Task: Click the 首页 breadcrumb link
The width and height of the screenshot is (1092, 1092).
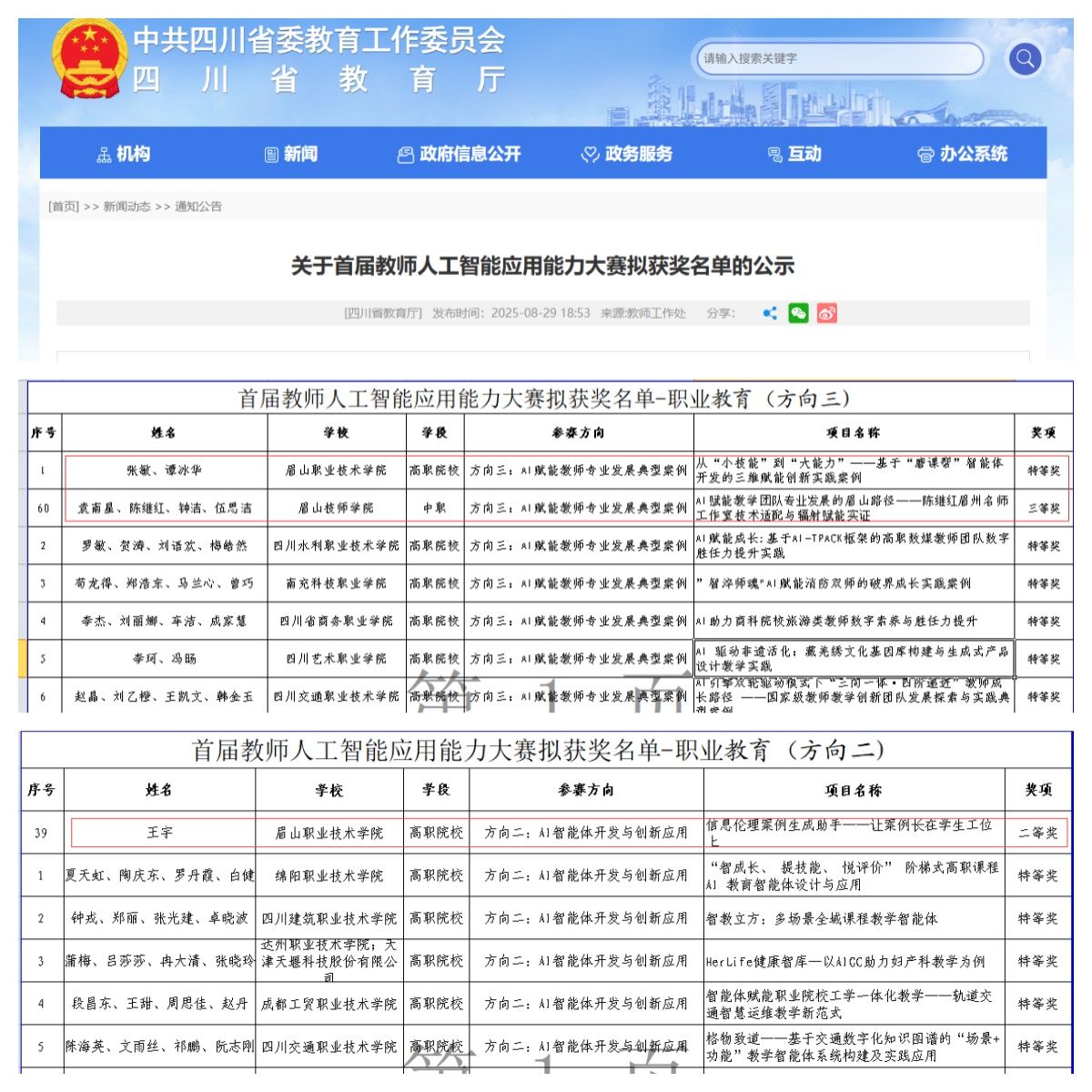Action: pos(64,207)
